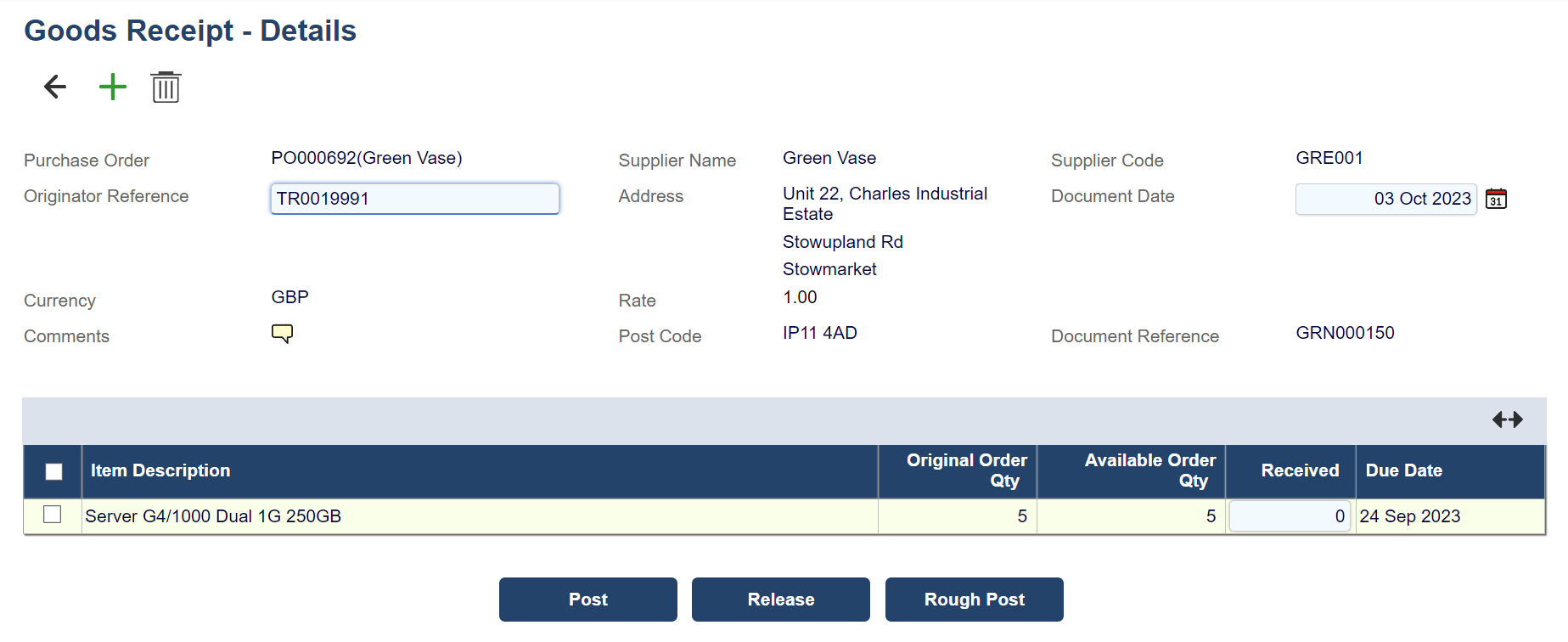
Task: Click the Received quantity input field
Action: (x=1289, y=516)
